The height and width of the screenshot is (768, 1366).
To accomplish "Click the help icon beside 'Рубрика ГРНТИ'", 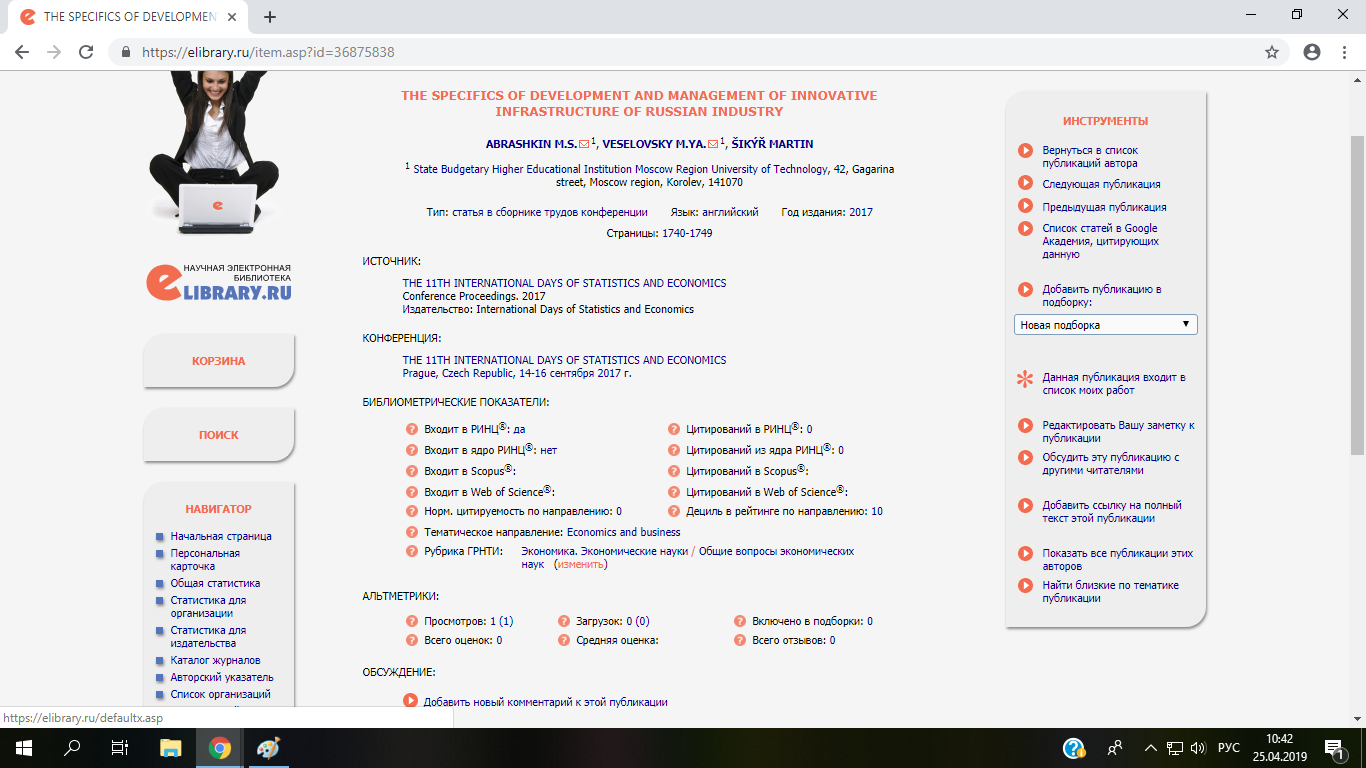I will tap(411, 551).
